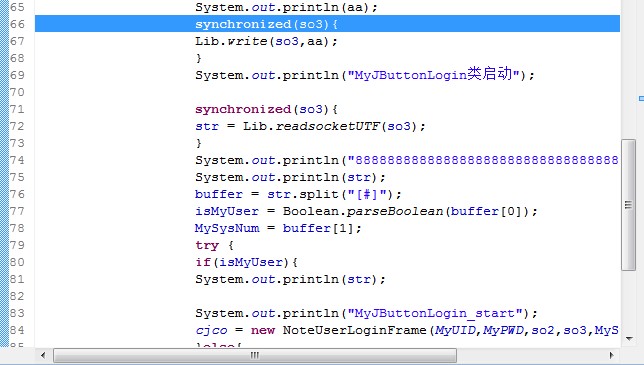Click the vertical scrollbar thumb

(628, 205)
